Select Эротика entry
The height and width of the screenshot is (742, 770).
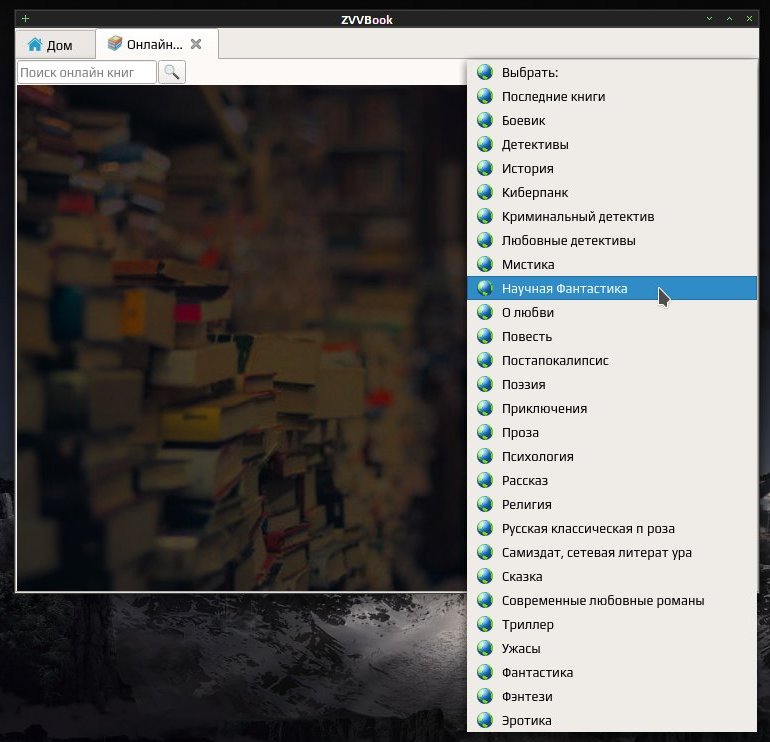612,720
